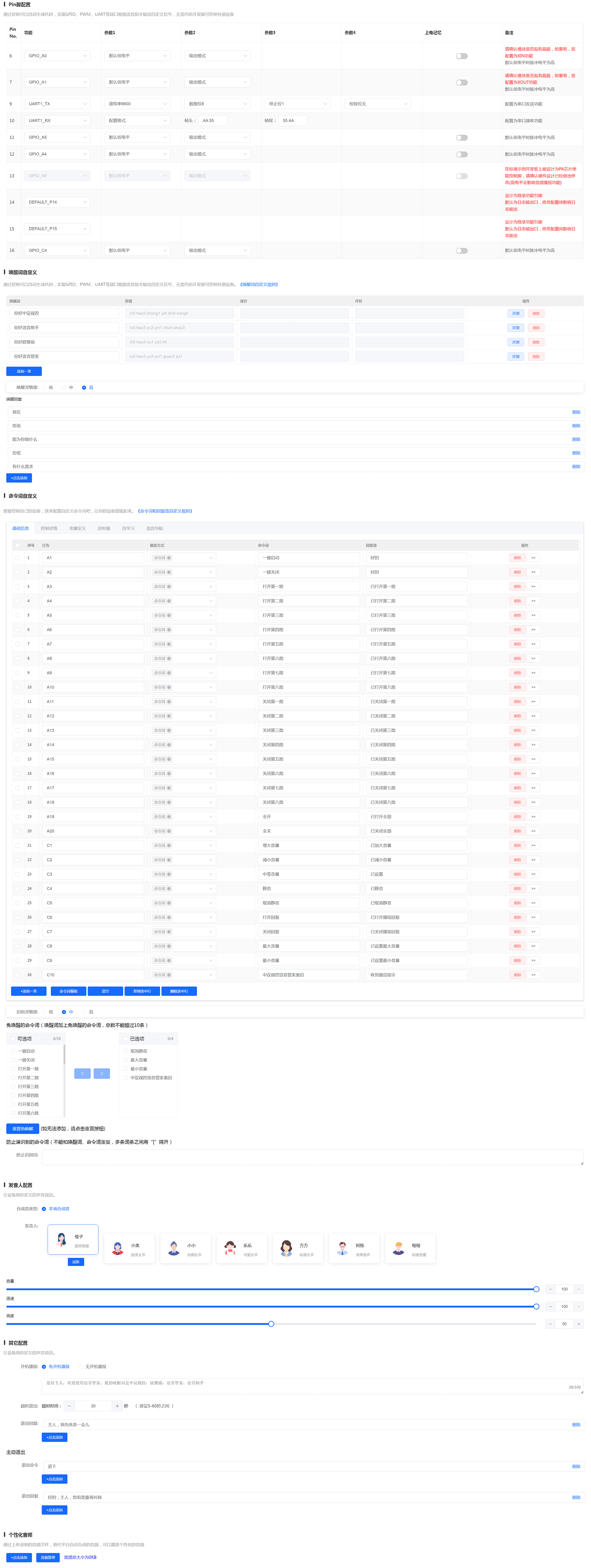This screenshot has width=591, height=1568.
Task: Open the 停止位1 dropdown
Action: (x=297, y=103)
